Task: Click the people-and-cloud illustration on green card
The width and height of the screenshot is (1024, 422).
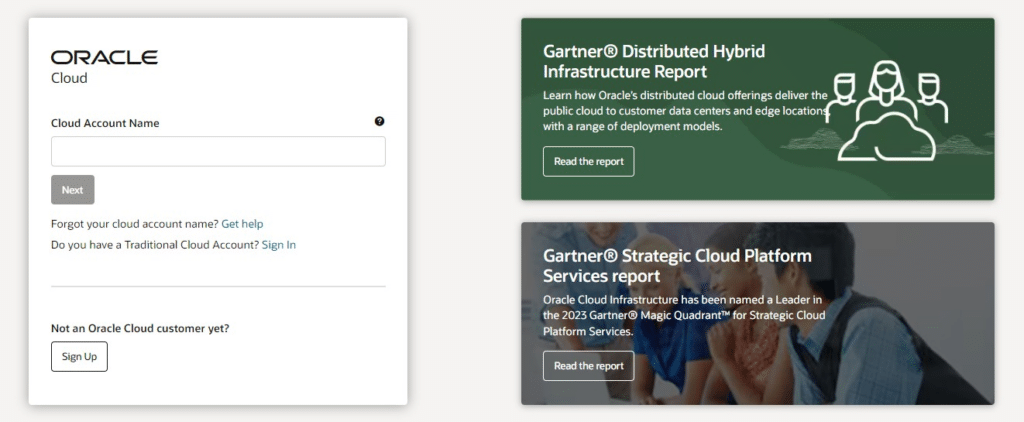Action: (886, 110)
